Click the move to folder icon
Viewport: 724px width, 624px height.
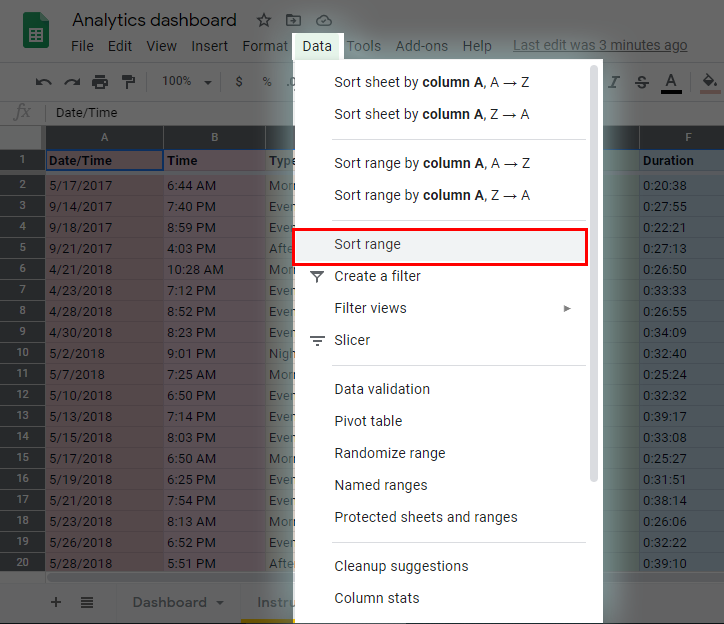click(293, 20)
